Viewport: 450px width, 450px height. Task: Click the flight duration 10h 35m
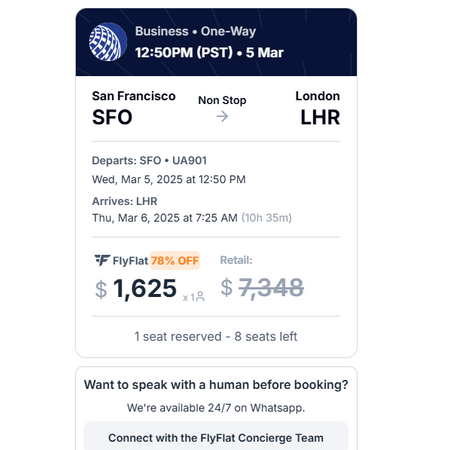point(266,218)
